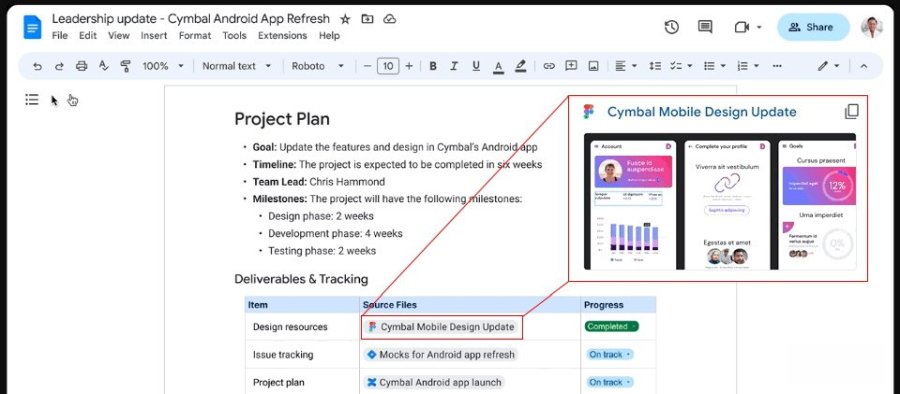Select the Deliverables & Tracking heading
The width and height of the screenshot is (900, 394).
tap(301, 279)
